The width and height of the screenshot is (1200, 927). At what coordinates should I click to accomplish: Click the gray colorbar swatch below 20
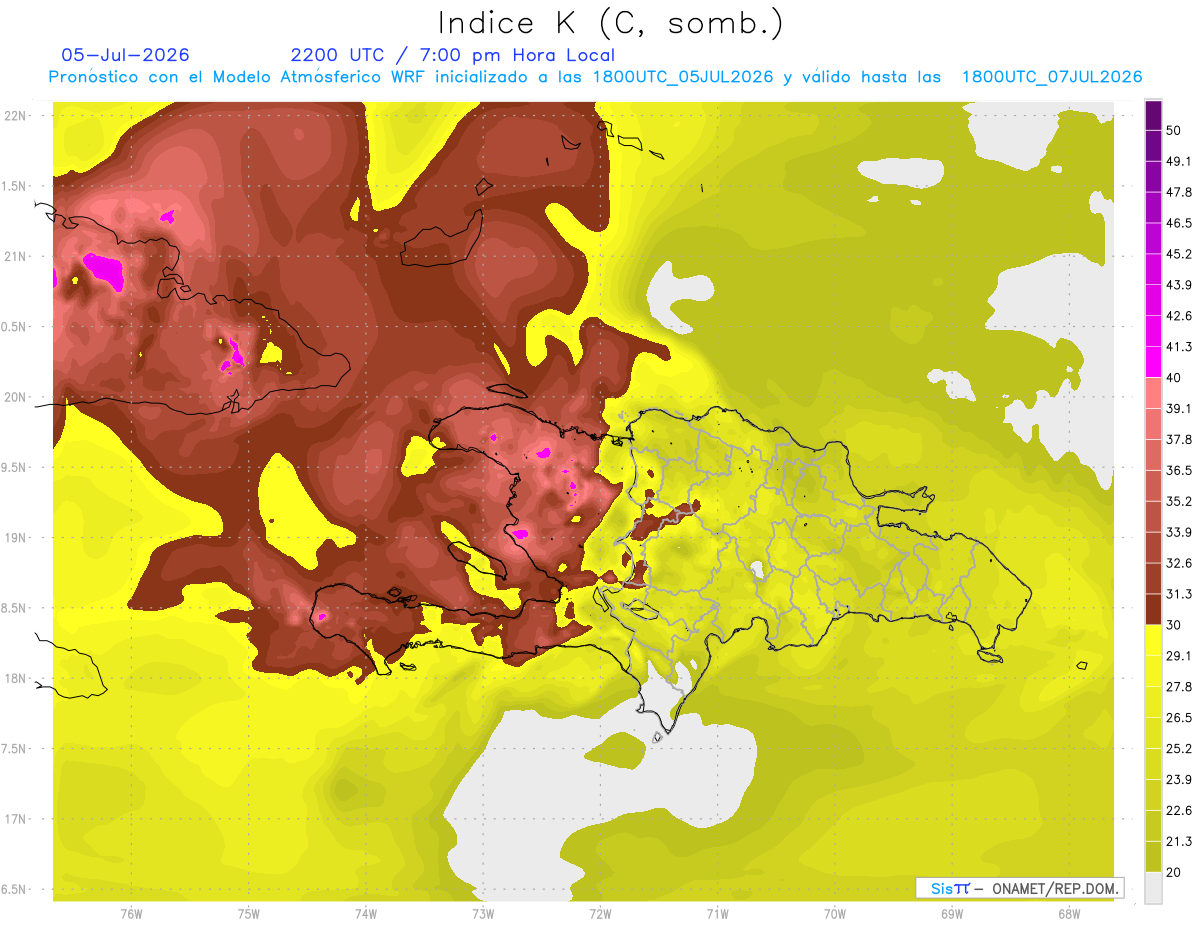click(1153, 888)
